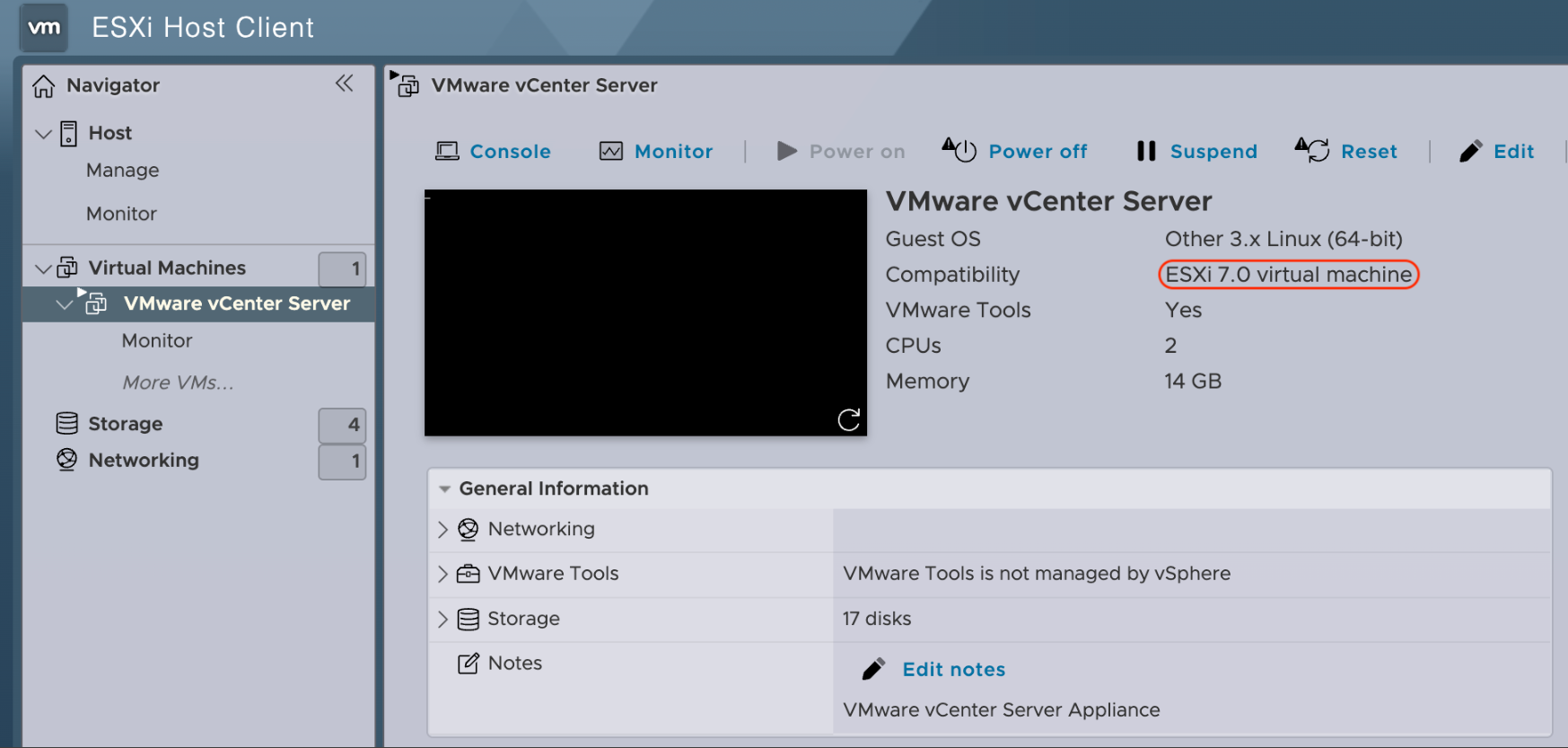Screen dimensions: 1568x748
Task: Click the Navigator heading text
Action: point(113,85)
